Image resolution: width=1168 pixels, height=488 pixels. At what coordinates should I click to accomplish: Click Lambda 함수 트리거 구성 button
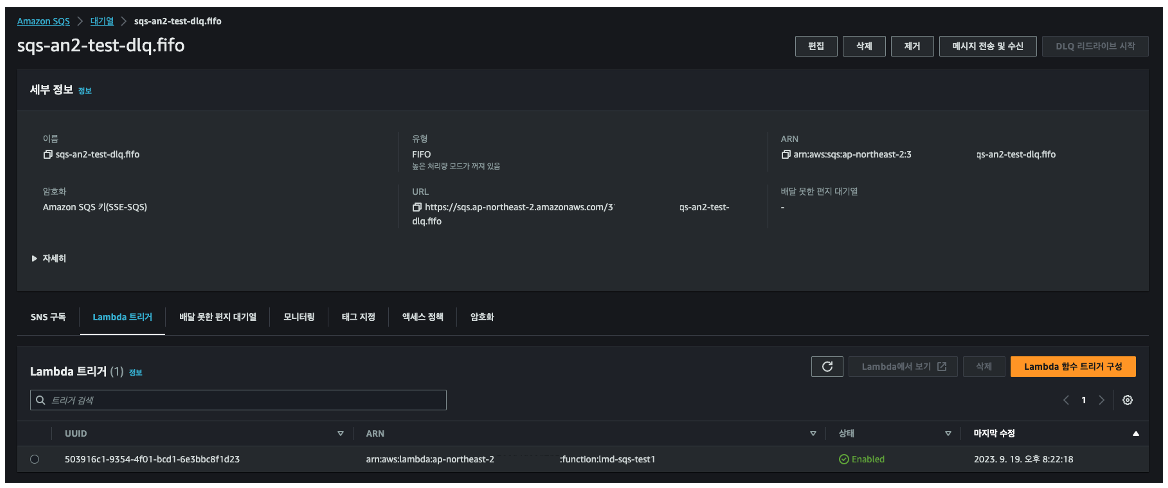(1073, 367)
